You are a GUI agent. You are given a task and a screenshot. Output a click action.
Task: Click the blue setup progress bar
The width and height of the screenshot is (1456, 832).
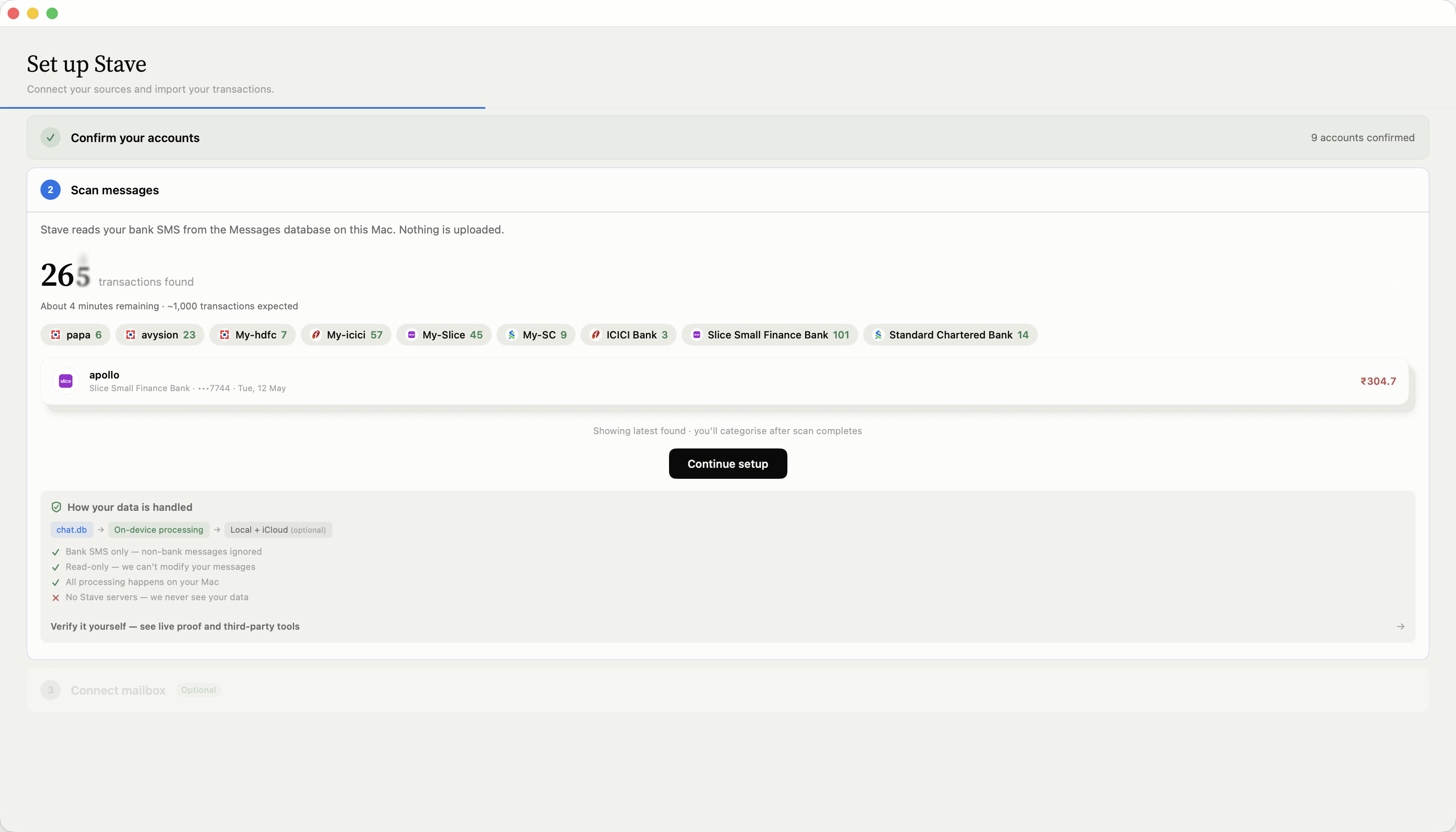[x=243, y=107]
